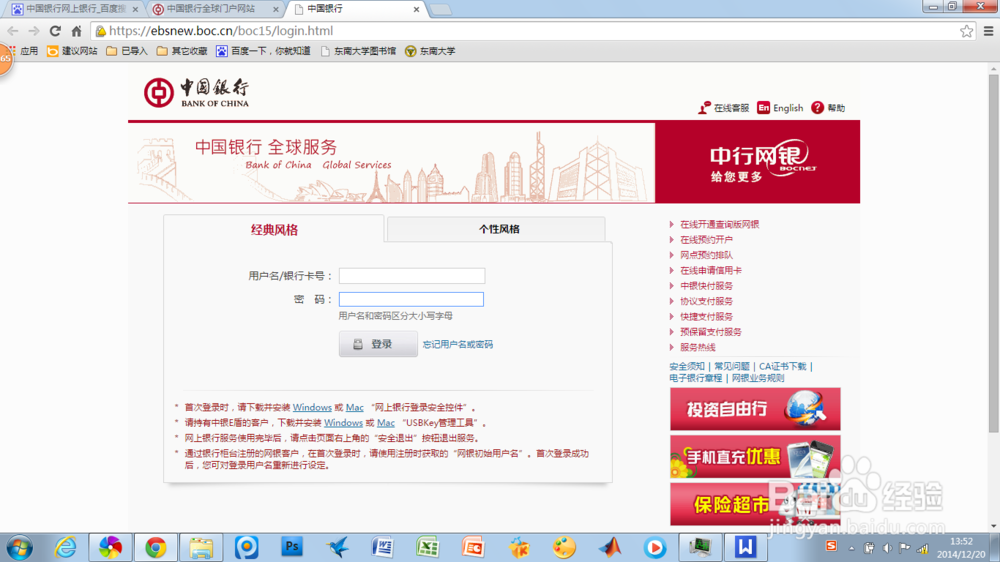The width and height of the screenshot is (1000, 562).
Task: Open 预保留支付服务 link
Action: [x=710, y=332]
